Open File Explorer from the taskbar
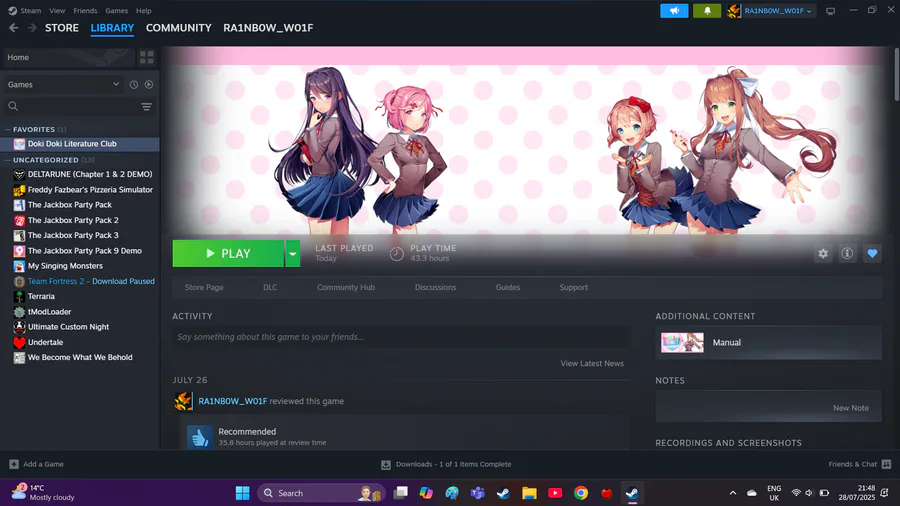 tap(529, 493)
